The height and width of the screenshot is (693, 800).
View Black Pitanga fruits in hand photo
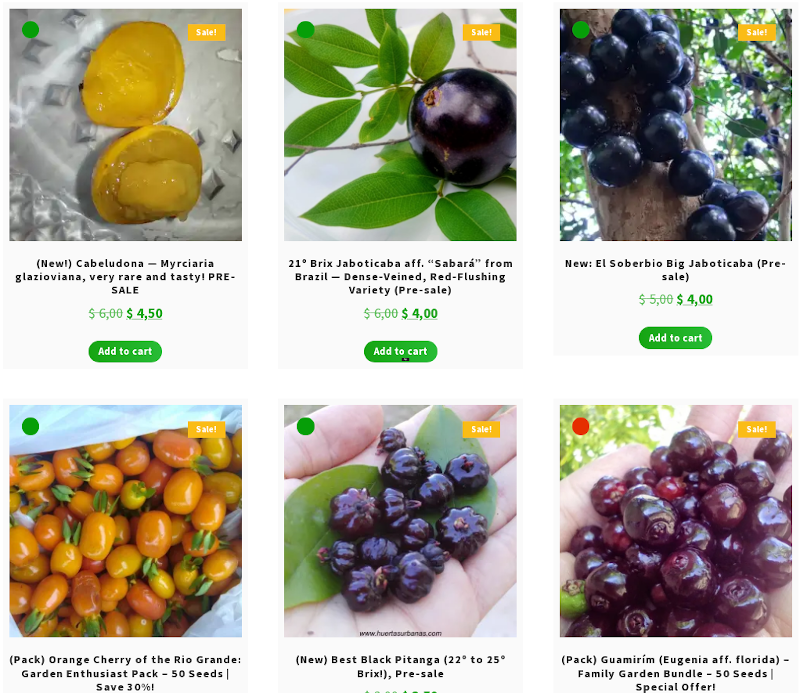[401, 521]
